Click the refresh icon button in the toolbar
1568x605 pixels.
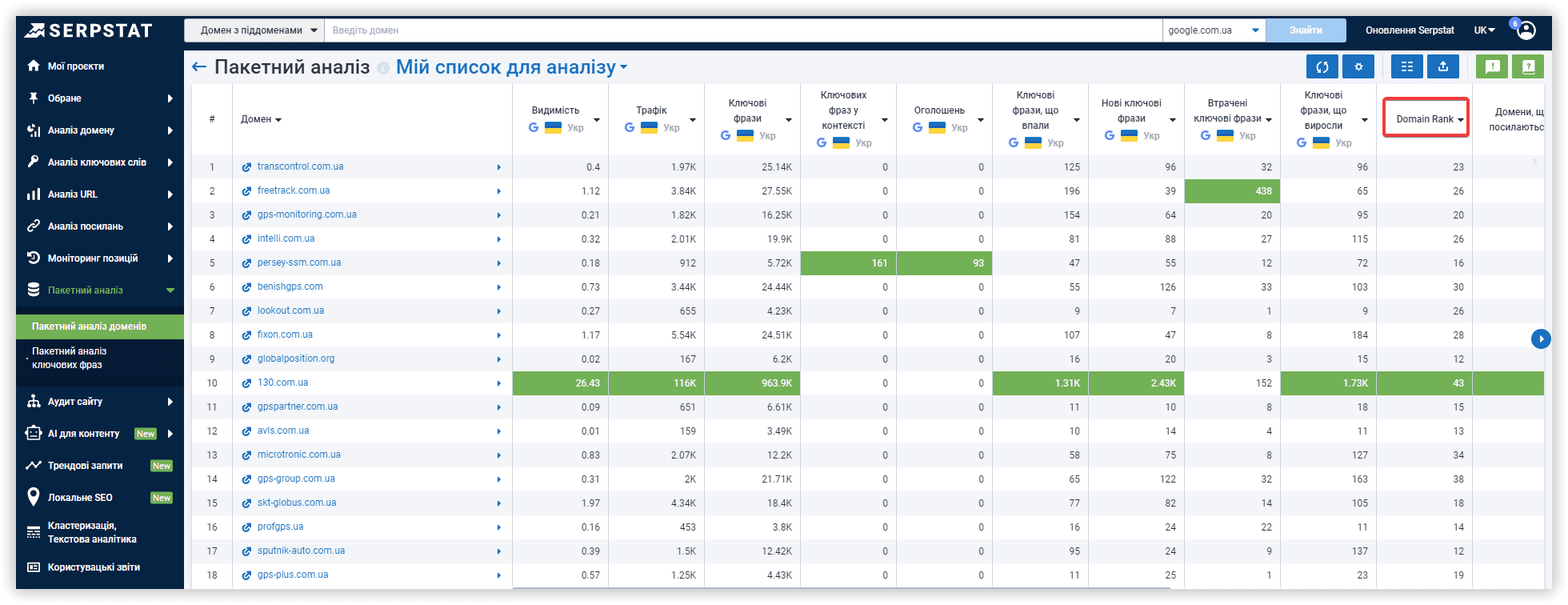tap(1322, 67)
